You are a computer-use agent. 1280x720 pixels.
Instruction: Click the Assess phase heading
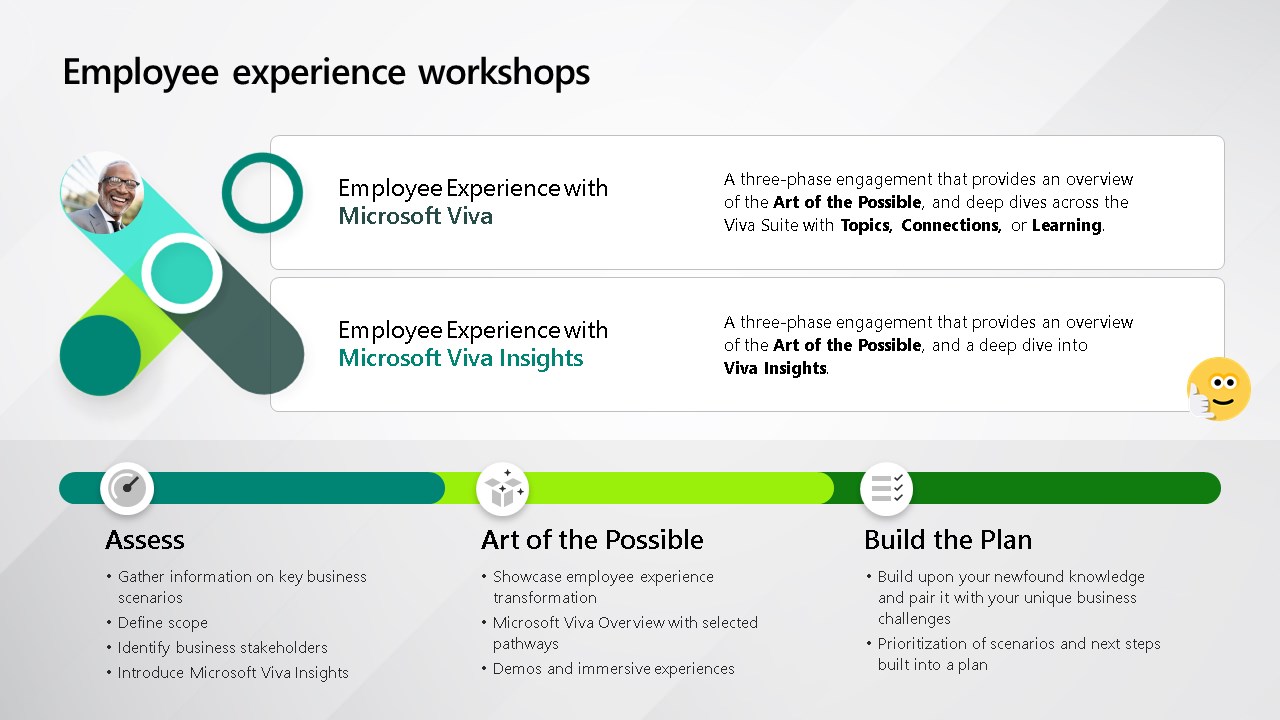coord(145,540)
